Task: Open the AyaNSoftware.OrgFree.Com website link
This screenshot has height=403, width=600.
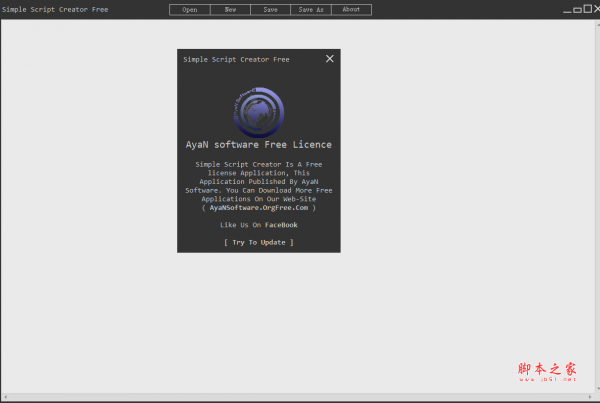Action: pos(258,208)
